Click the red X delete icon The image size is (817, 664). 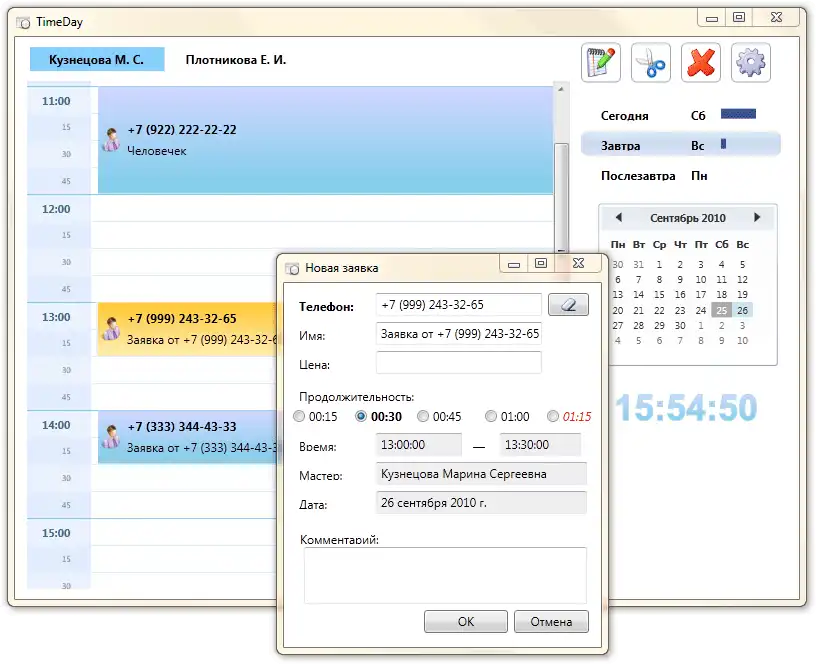coord(701,63)
